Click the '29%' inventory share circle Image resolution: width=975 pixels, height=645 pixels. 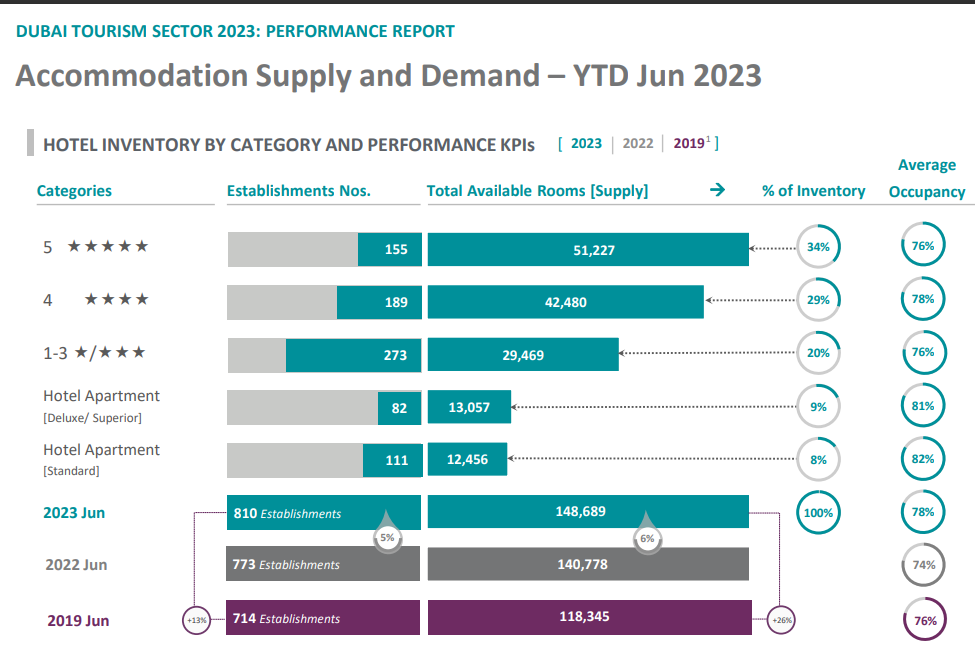pos(818,300)
